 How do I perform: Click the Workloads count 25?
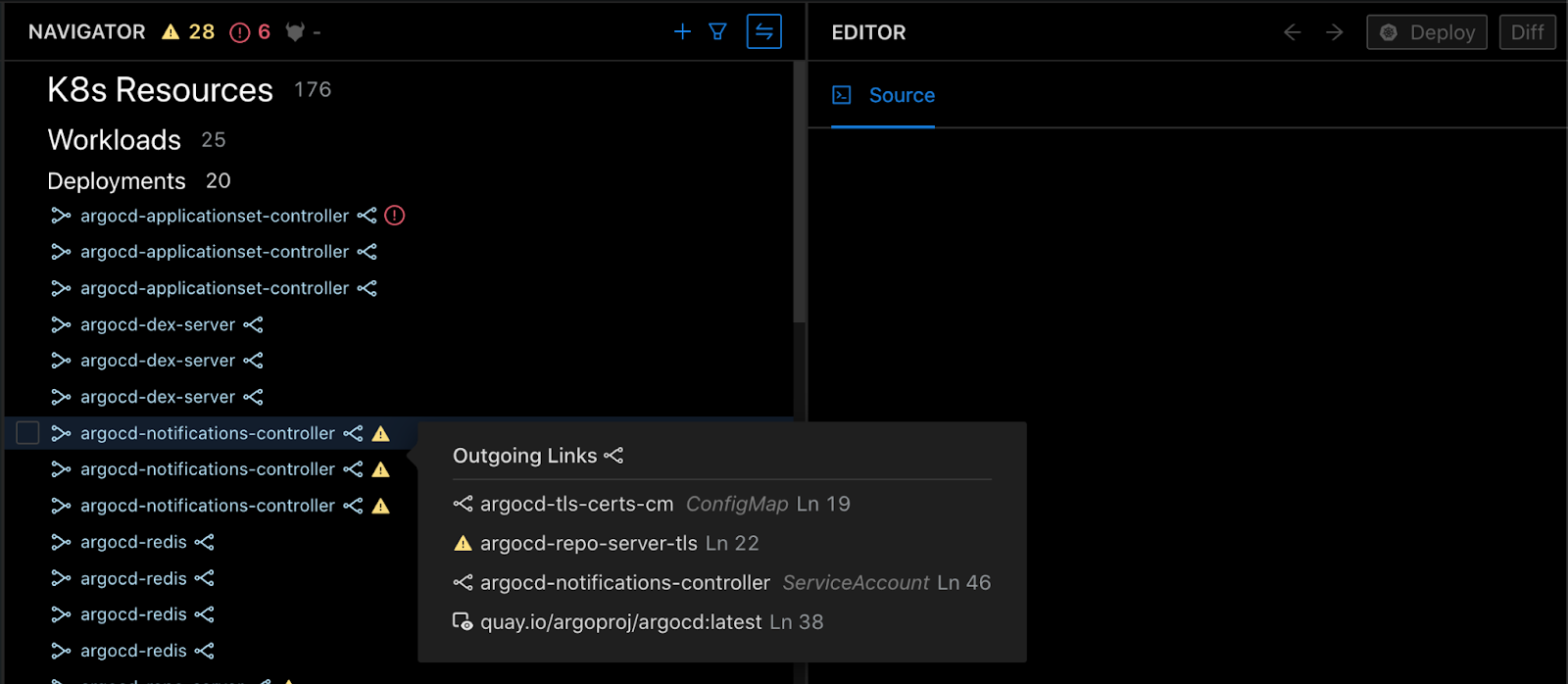214,140
